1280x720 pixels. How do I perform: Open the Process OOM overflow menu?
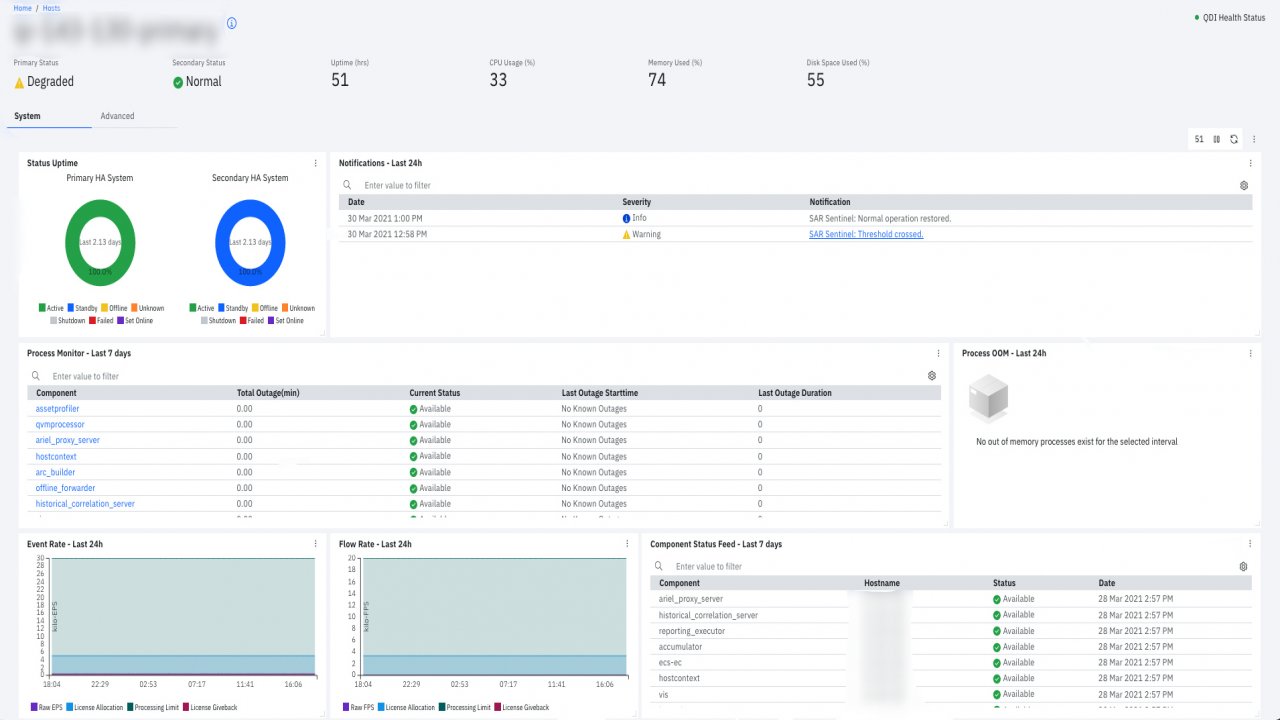(x=1250, y=353)
